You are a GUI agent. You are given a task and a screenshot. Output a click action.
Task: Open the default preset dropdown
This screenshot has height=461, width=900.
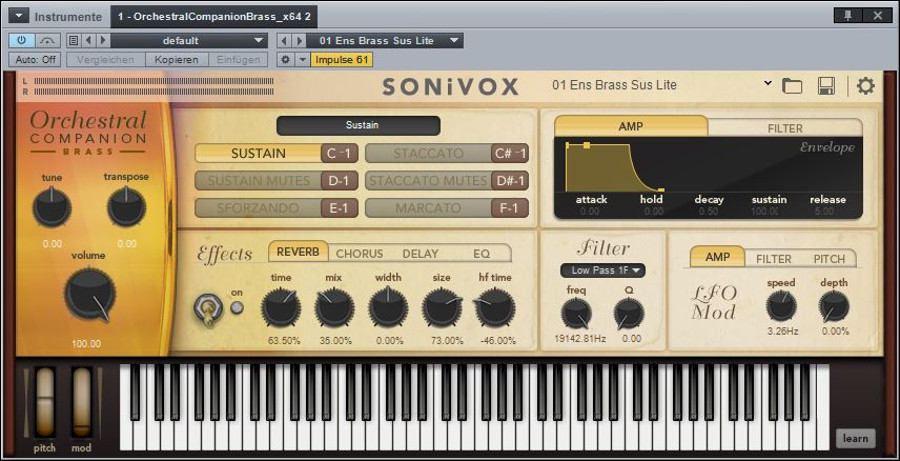(189, 41)
